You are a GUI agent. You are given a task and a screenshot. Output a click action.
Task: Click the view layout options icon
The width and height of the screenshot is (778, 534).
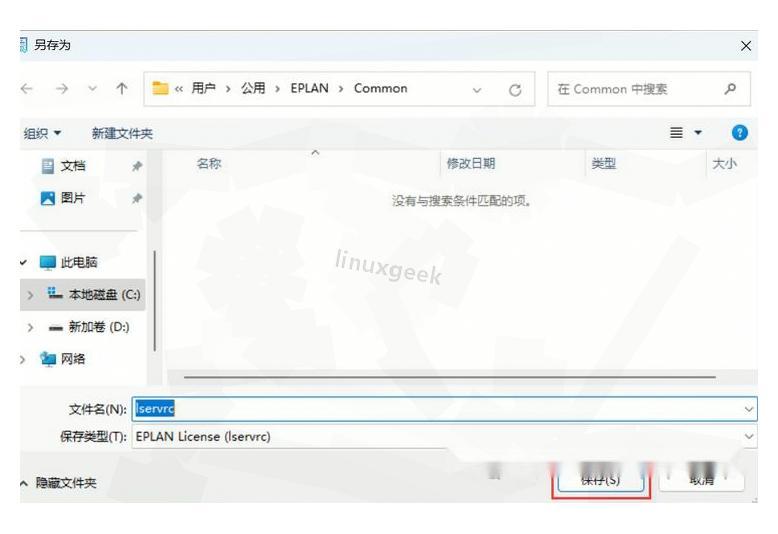[x=679, y=133]
